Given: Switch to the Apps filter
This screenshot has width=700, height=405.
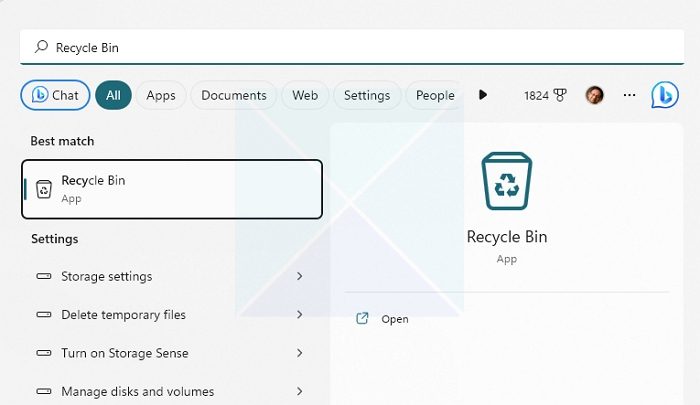Looking at the screenshot, I should click(x=161, y=95).
